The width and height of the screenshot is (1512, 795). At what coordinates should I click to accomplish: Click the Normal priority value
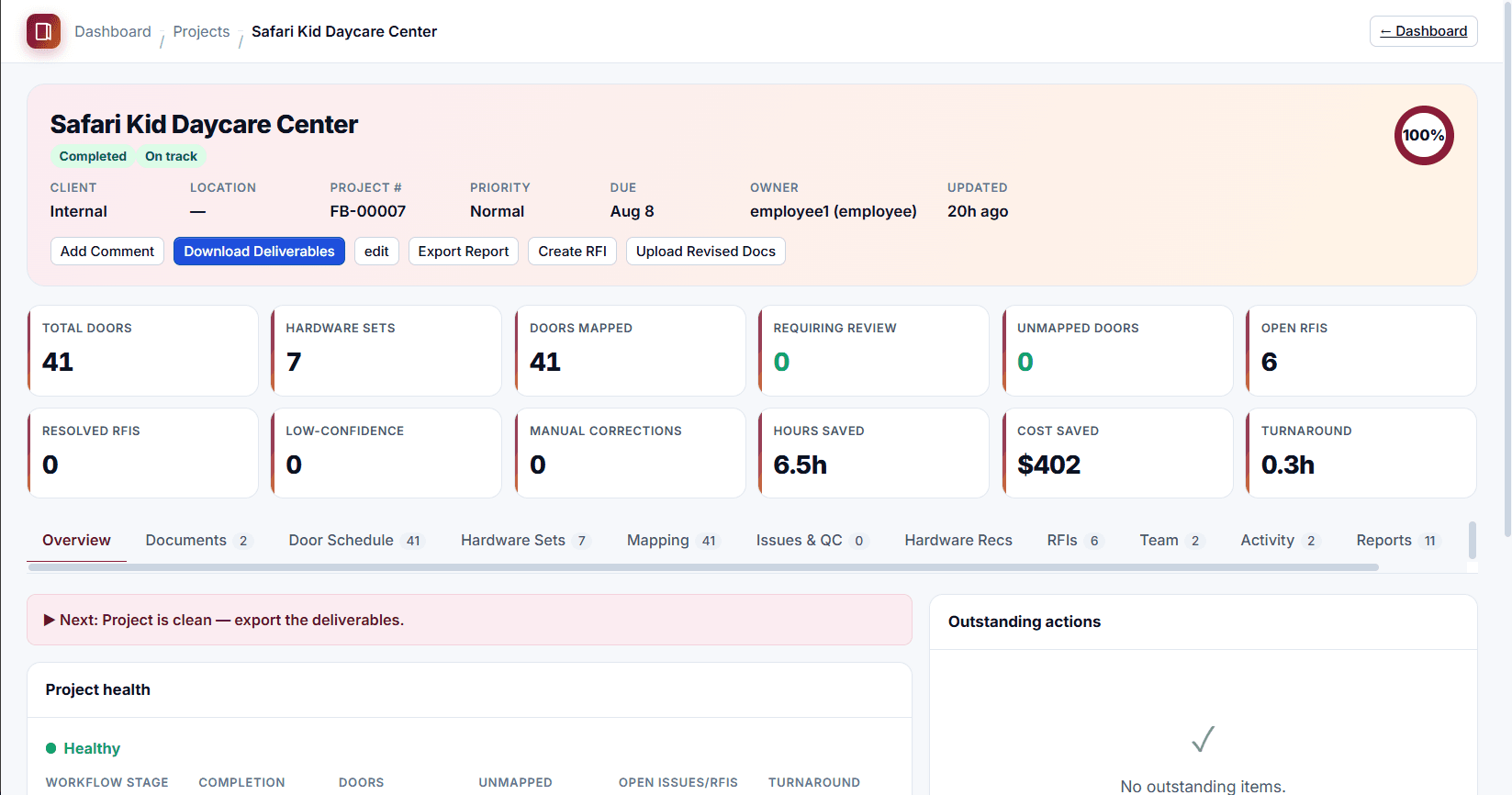point(498,211)
